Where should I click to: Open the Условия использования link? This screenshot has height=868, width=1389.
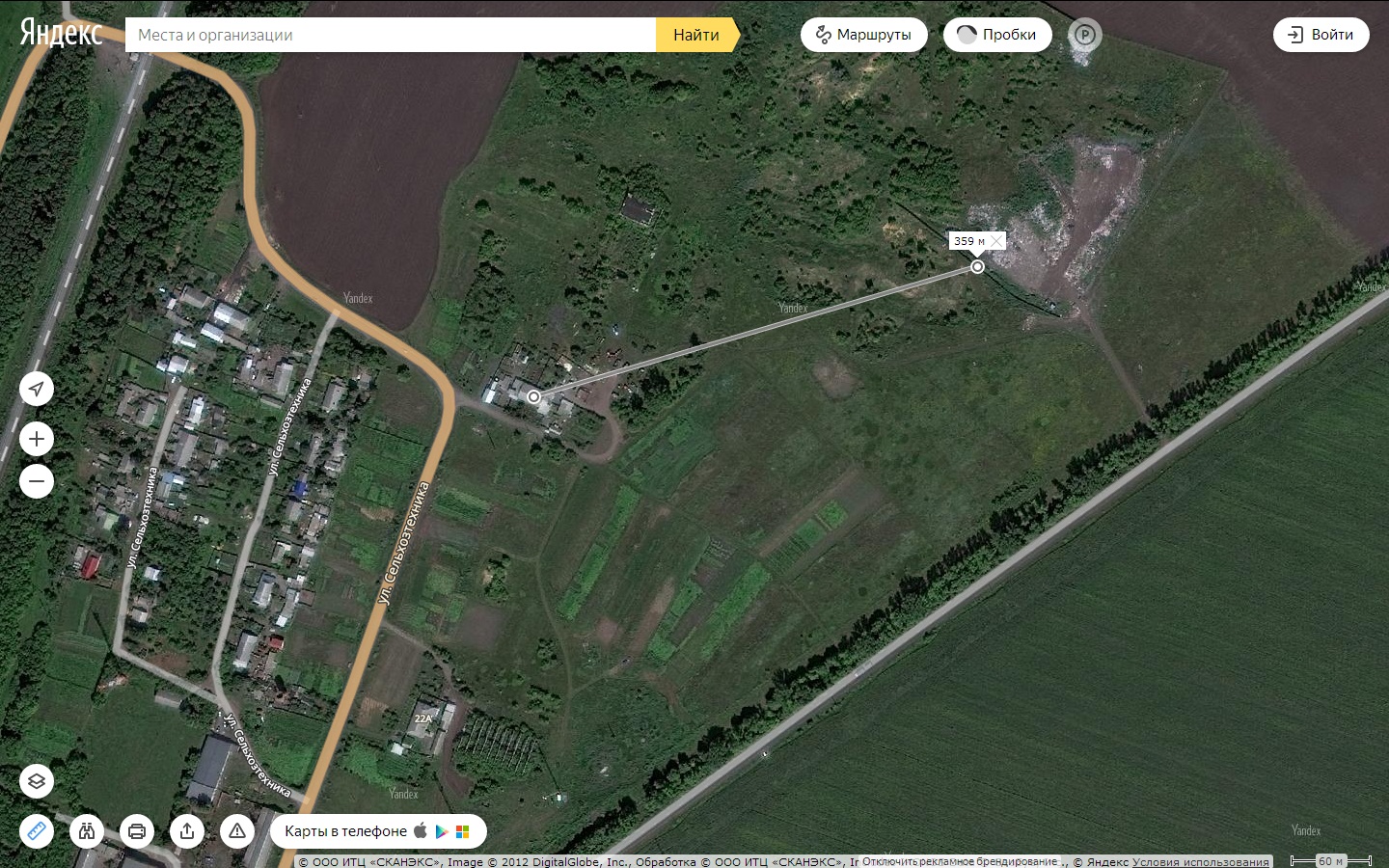coord(1201,862)
